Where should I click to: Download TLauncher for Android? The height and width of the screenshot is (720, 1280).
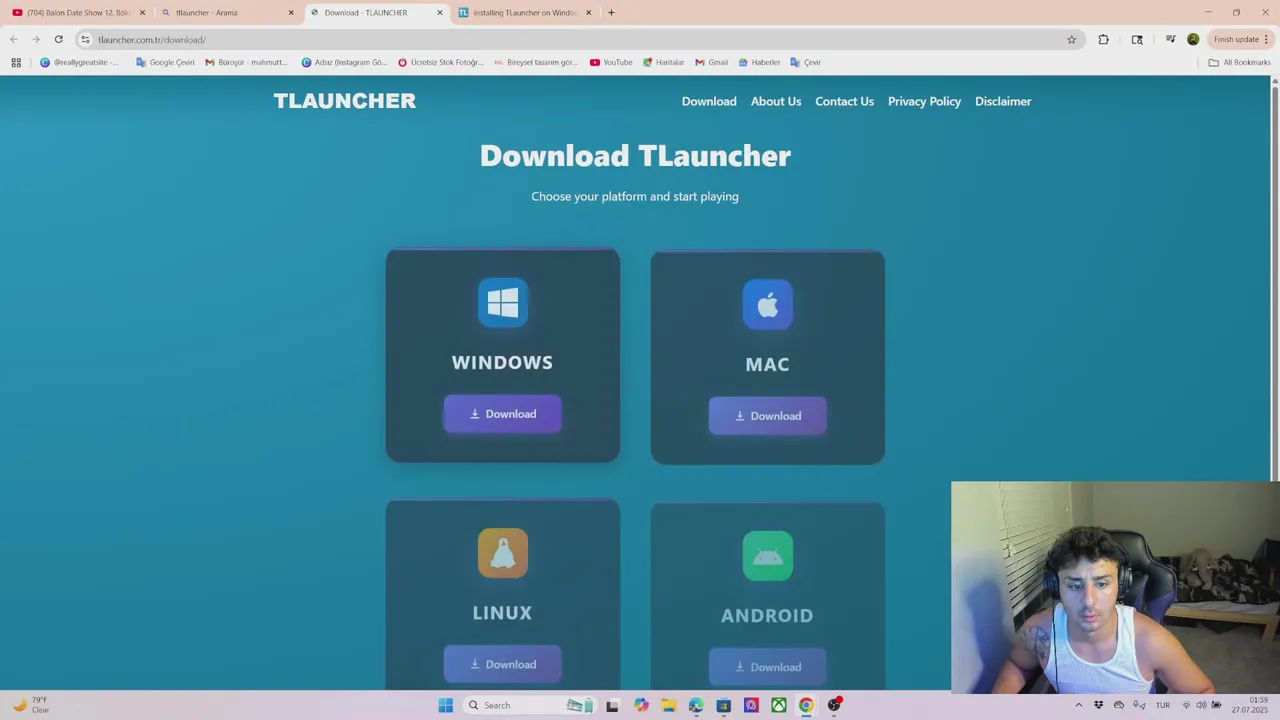coord(767,667)
